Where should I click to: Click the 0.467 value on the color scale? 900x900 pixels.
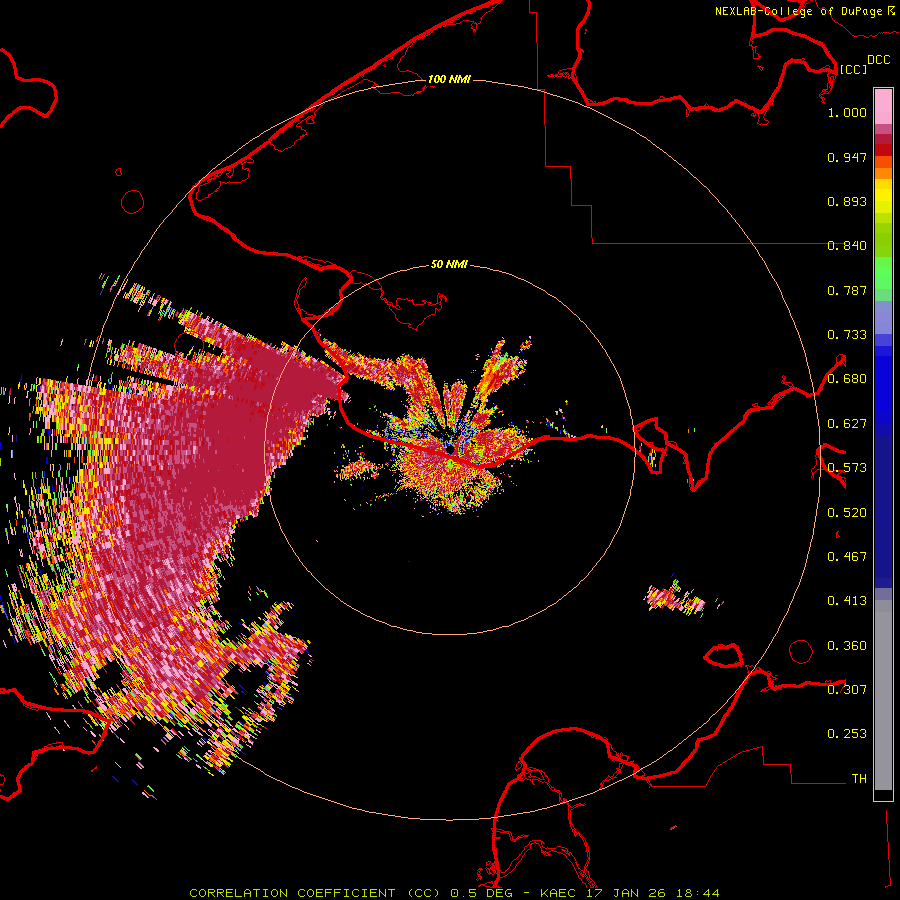[x=847, y=557]
